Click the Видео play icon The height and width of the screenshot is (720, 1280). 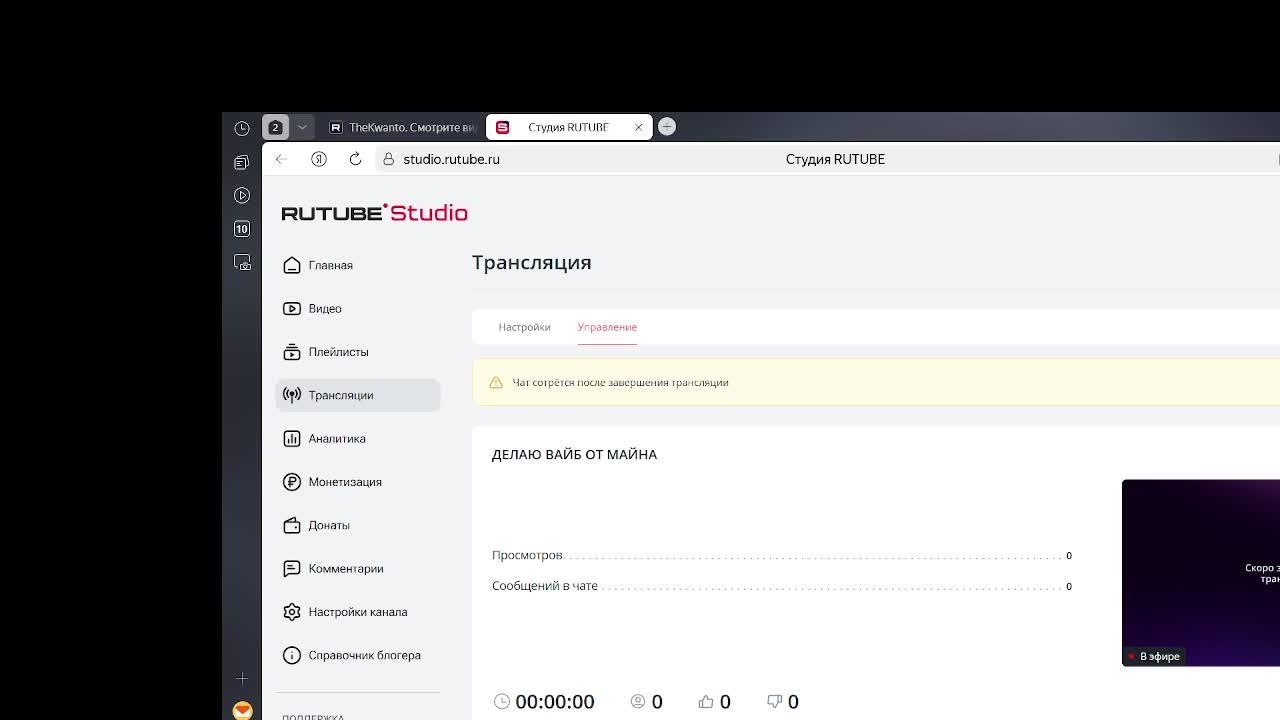(x=292, y=308)
